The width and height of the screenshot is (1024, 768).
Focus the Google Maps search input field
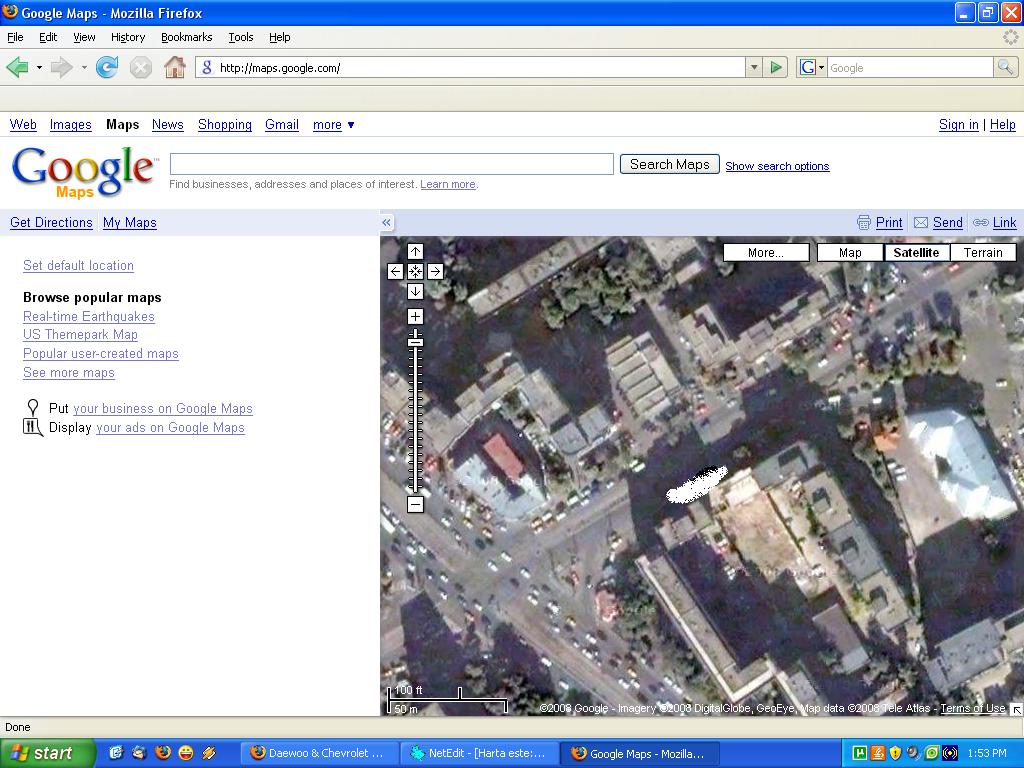point(391,164)
